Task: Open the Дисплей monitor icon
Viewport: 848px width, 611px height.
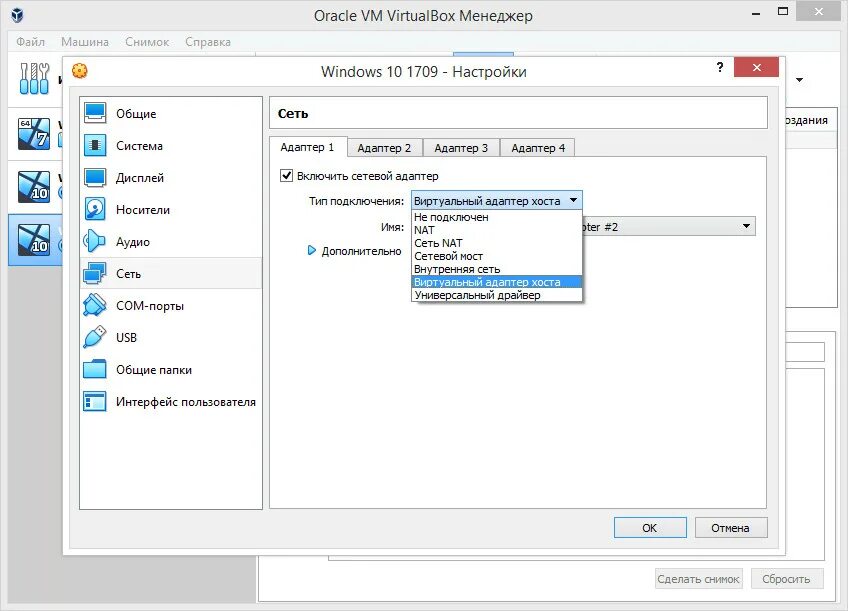Action: (x=95, y=177)
